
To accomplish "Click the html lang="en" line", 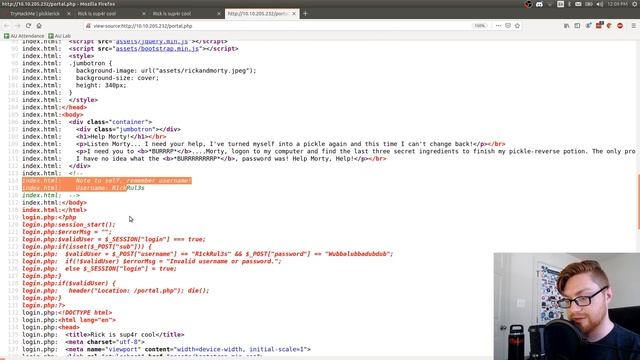I will (69, 320).
